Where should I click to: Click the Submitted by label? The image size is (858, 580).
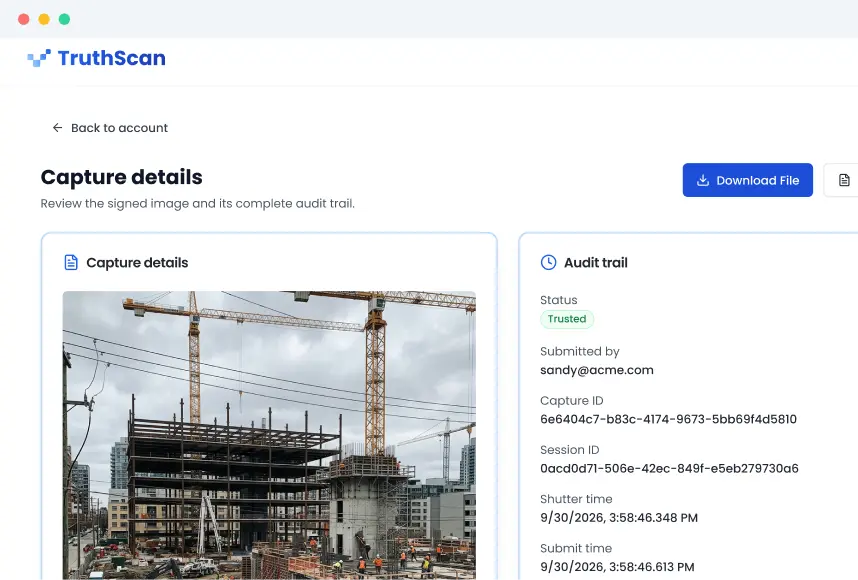(x=579, y=351)
